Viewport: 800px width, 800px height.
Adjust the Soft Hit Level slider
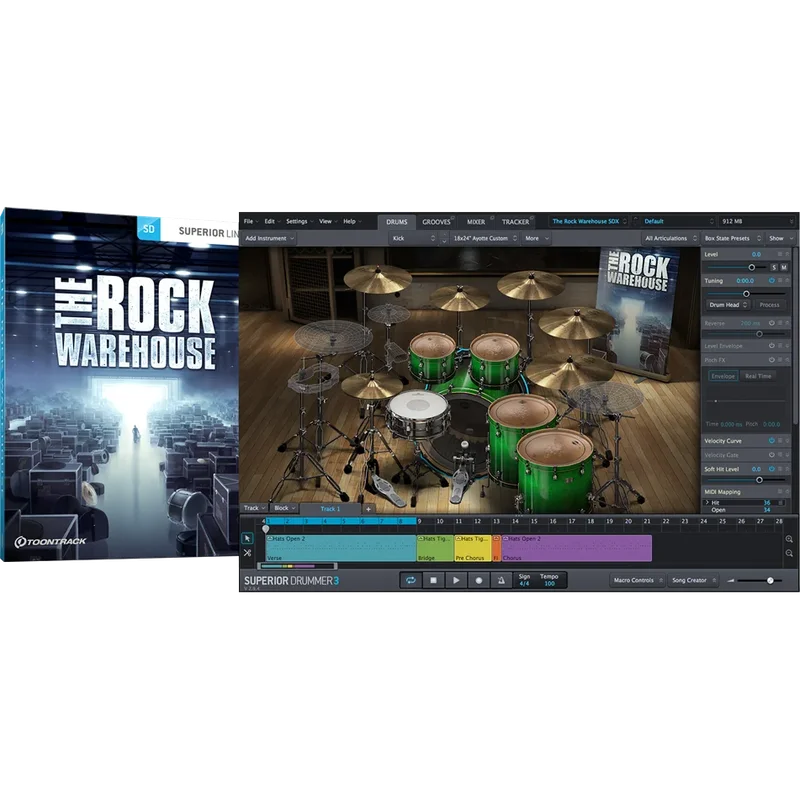click(759, 480)
